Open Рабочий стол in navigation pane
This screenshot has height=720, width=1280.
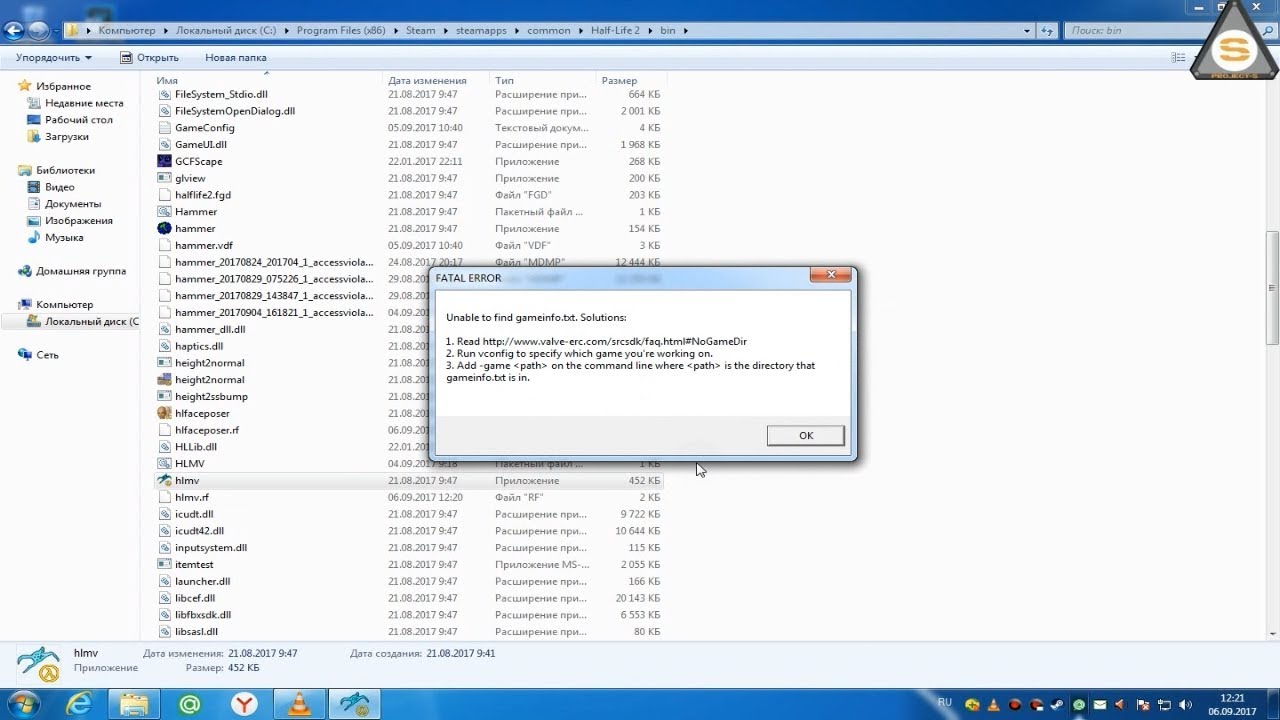[x=78, y=120]
